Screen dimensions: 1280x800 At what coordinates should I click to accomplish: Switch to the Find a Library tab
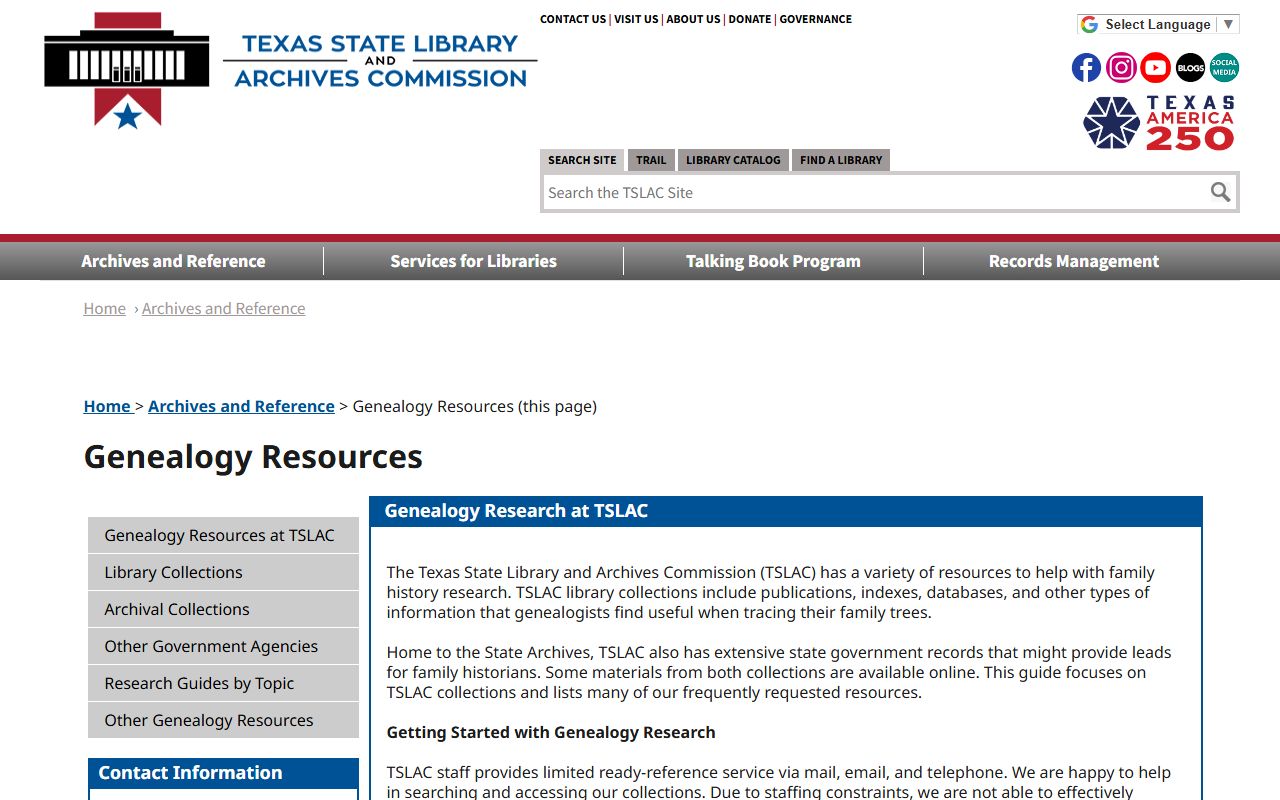point(841,160)
